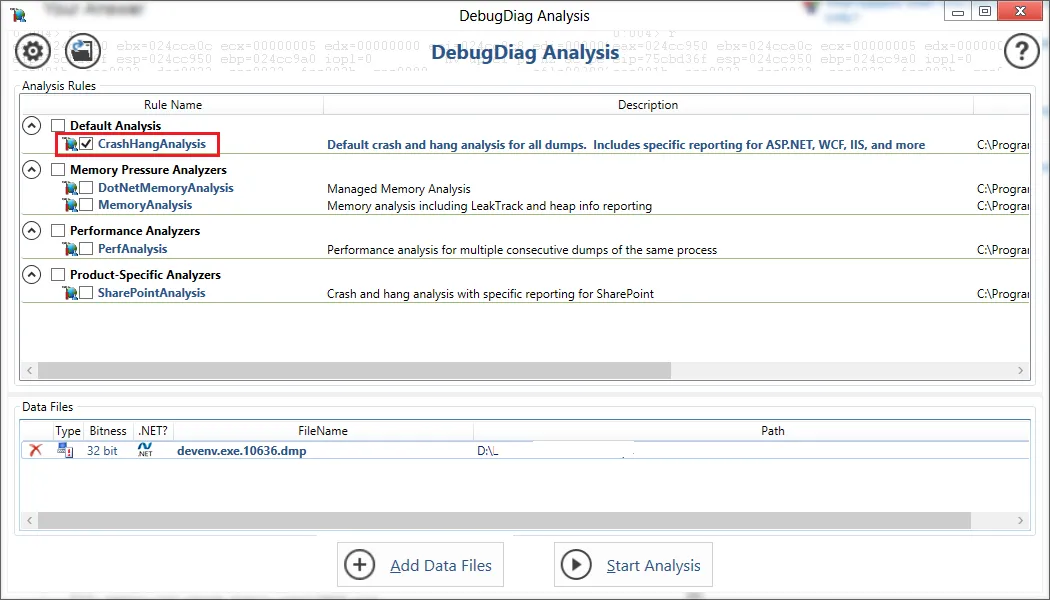Click the plus icon on Add Data Files
The image size is (1050, 600).
(x=360, y=565)
